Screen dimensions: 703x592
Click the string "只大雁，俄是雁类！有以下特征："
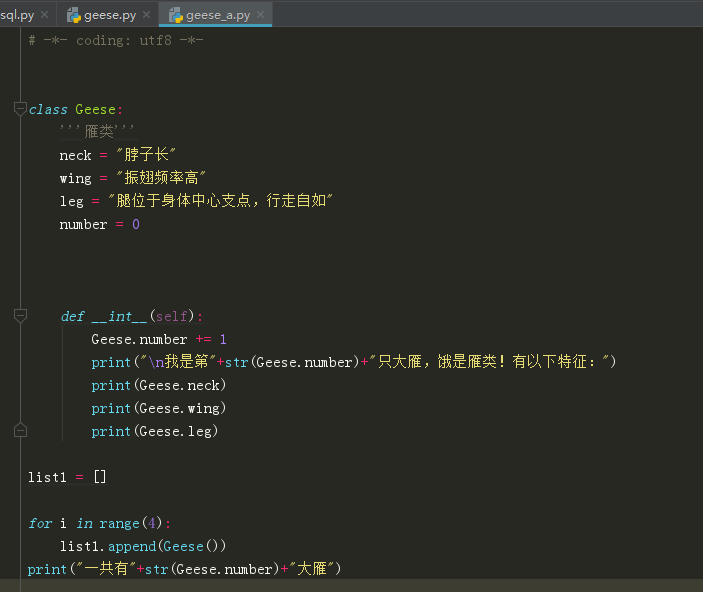click(x=489, y=361)
